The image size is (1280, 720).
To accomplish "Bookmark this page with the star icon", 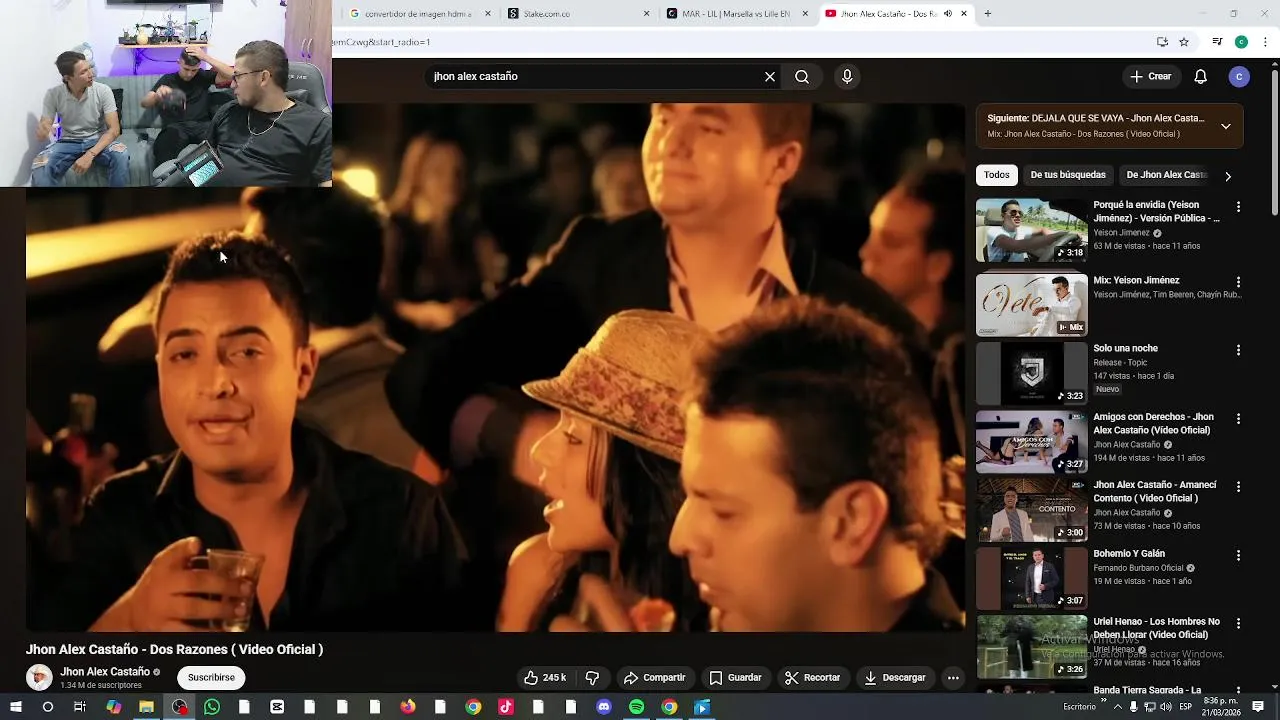I will [x=1184, y=42].
